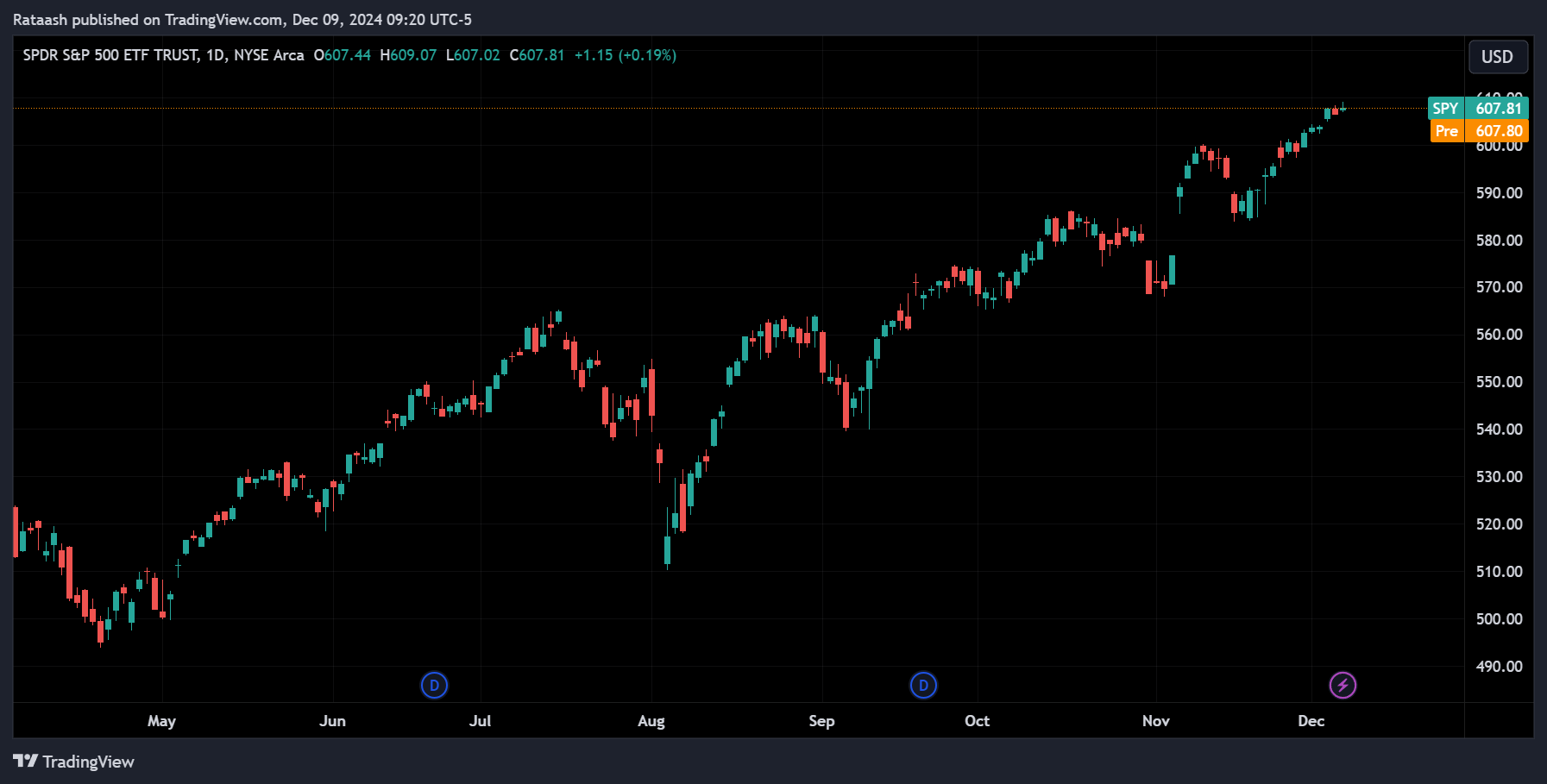Click the Jun label on time axis
The image size is (1547, 784).
[332, 721]
